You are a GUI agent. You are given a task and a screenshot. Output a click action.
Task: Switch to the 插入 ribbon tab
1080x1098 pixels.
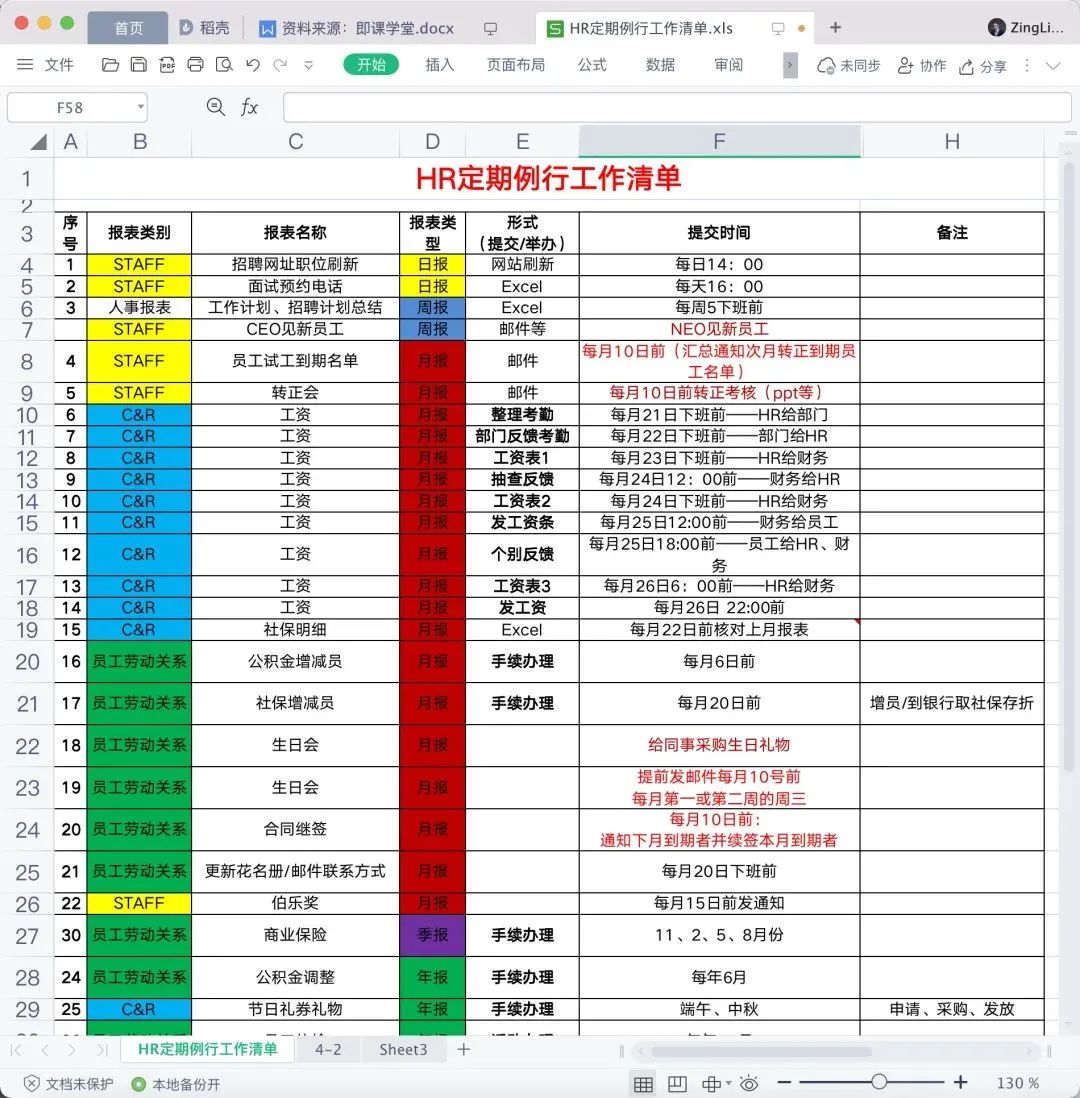(x=440, y=65)
